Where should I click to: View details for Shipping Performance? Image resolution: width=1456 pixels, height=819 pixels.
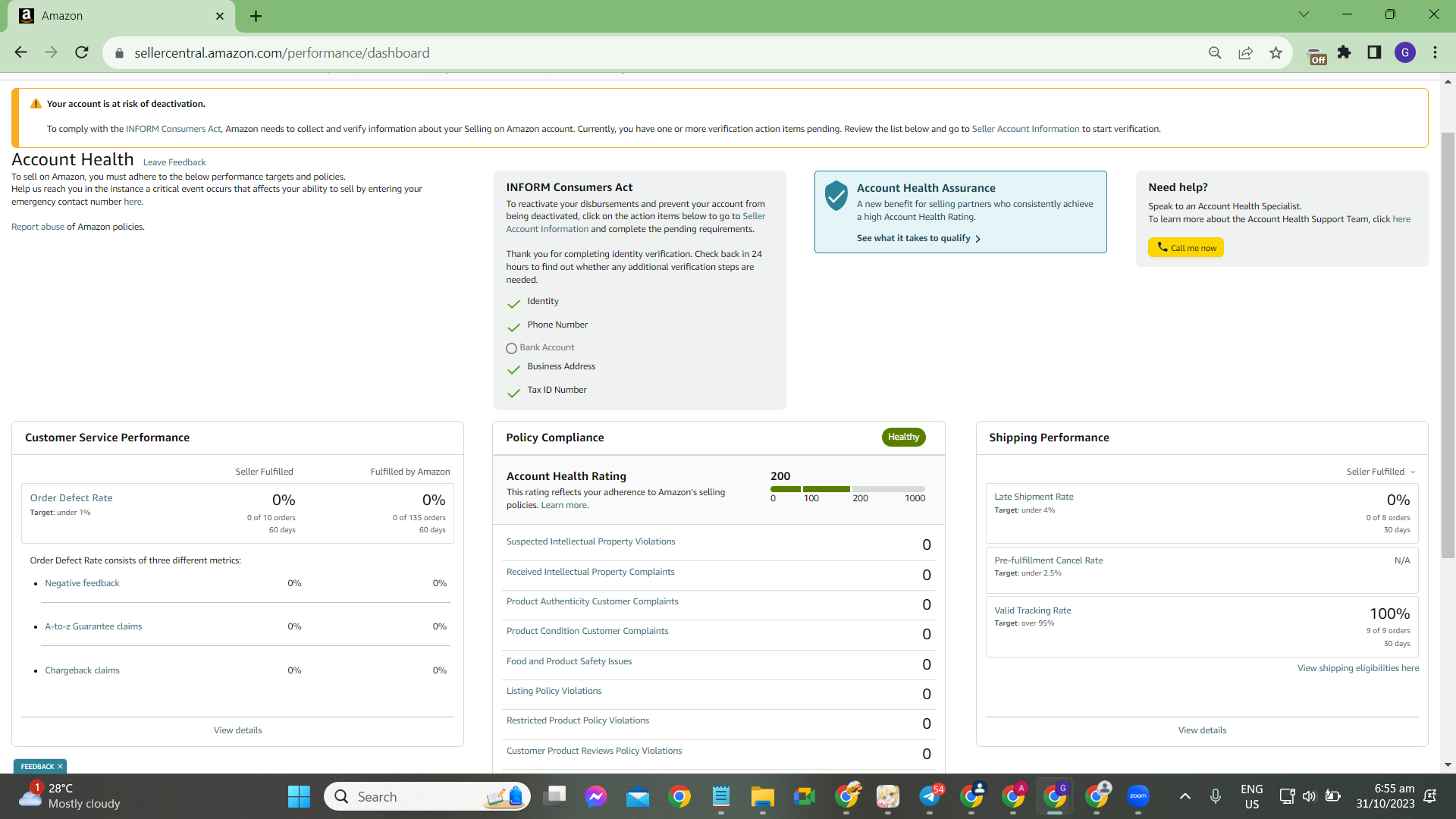(x=1202, y=730)
